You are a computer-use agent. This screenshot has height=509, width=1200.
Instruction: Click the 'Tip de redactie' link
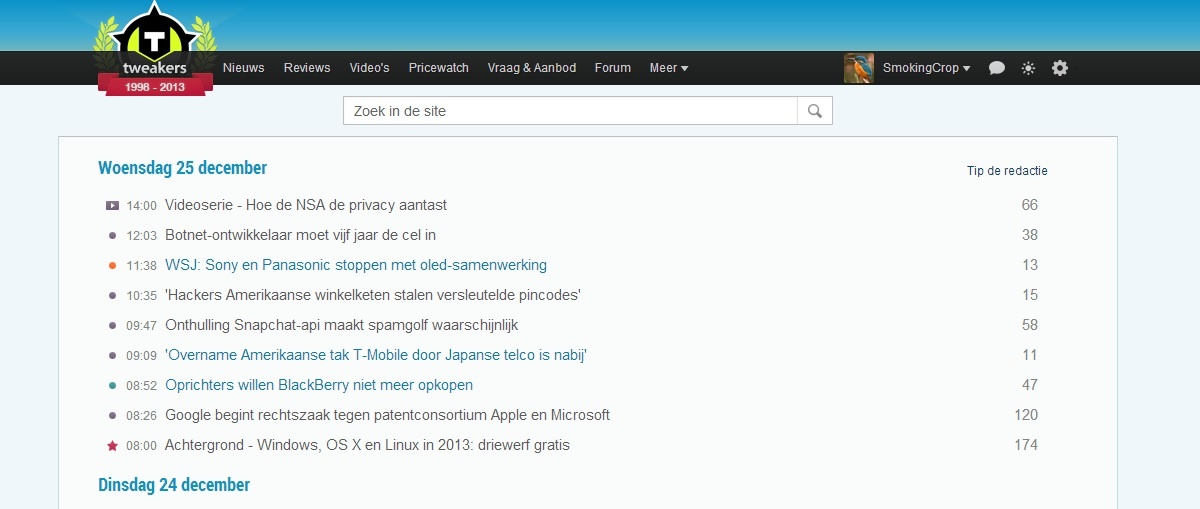click(1007, 171)
